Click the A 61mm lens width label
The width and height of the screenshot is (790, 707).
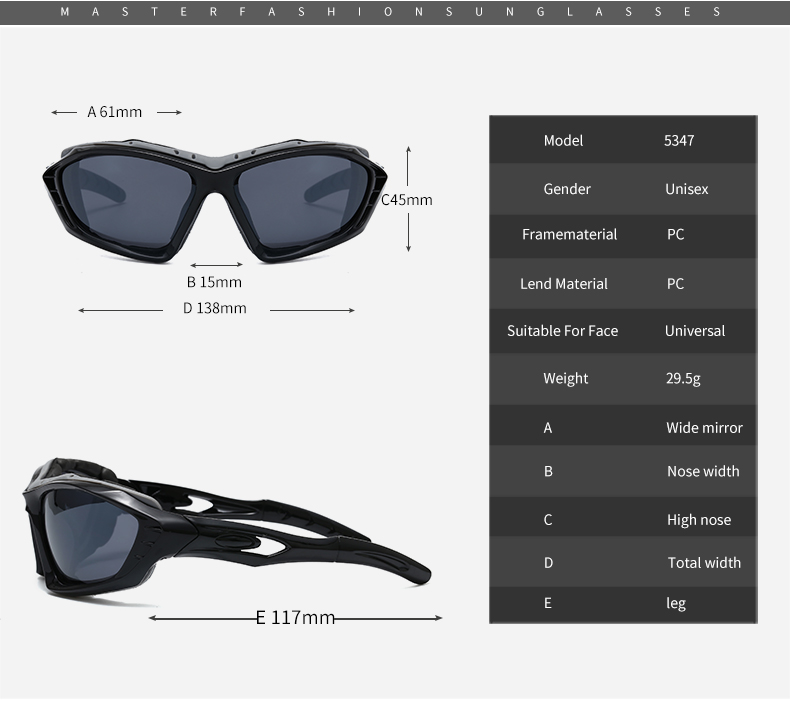115,112
